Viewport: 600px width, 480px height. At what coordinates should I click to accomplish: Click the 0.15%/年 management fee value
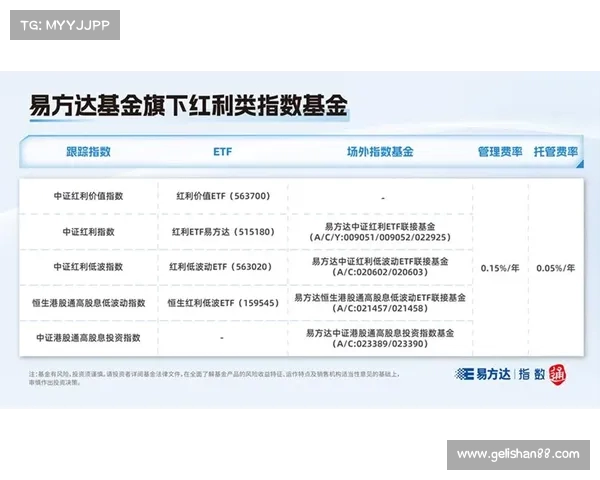tap(500, 268)
